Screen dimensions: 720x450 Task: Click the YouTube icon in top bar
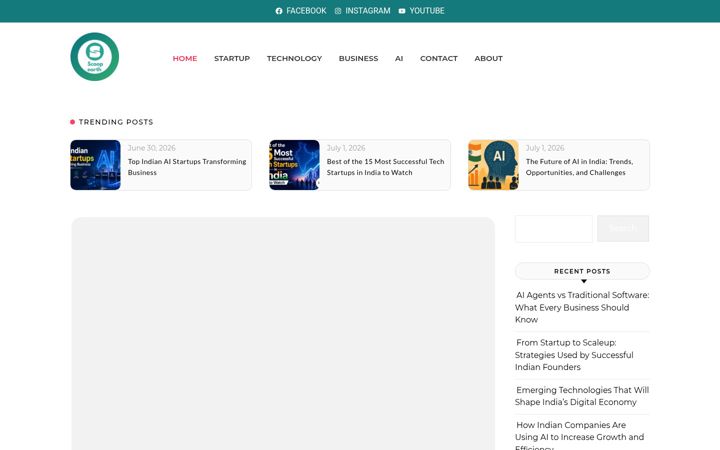[402, 11]
